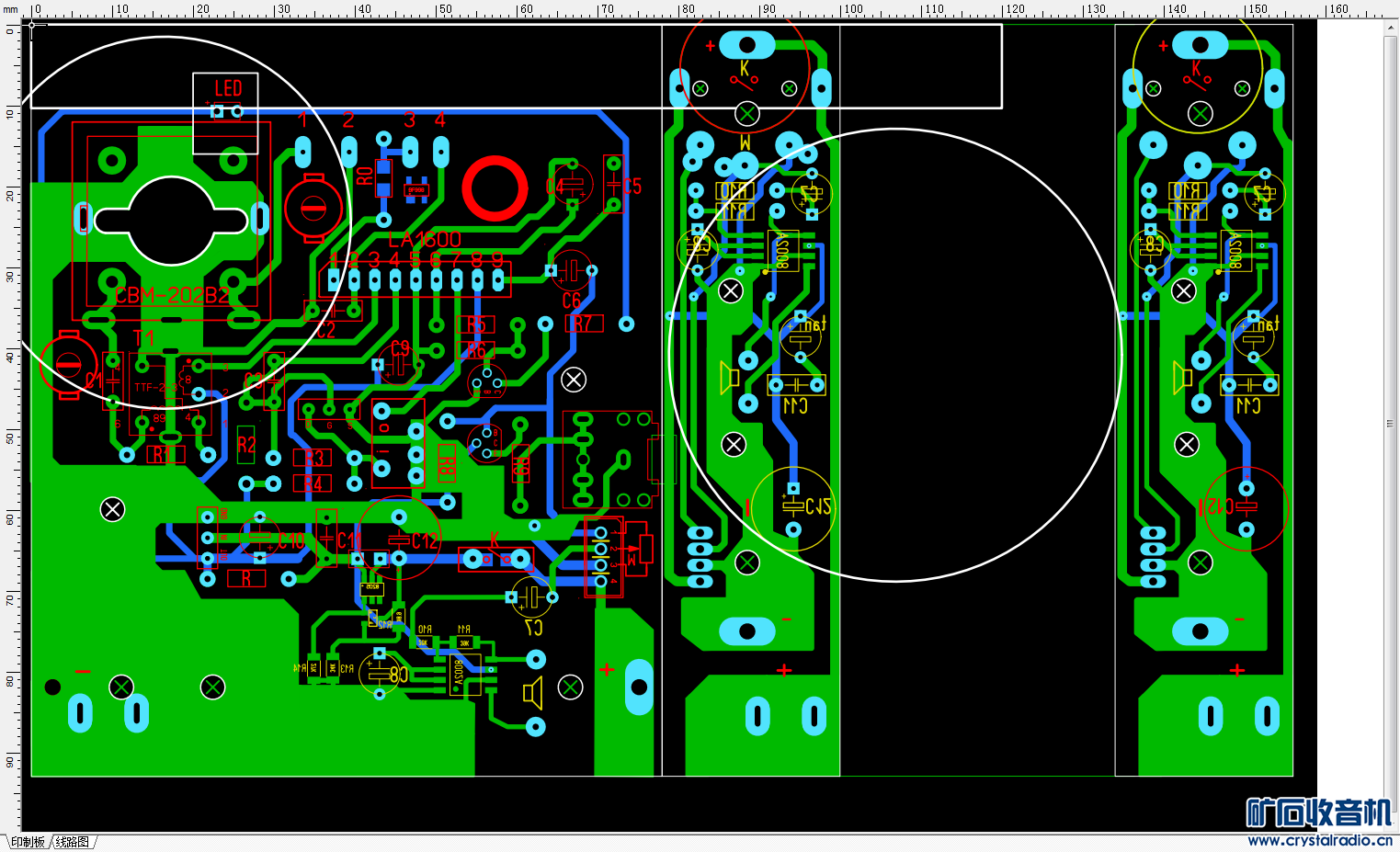
Task: Click the C6 capacitor label
Action: point(572,301)
